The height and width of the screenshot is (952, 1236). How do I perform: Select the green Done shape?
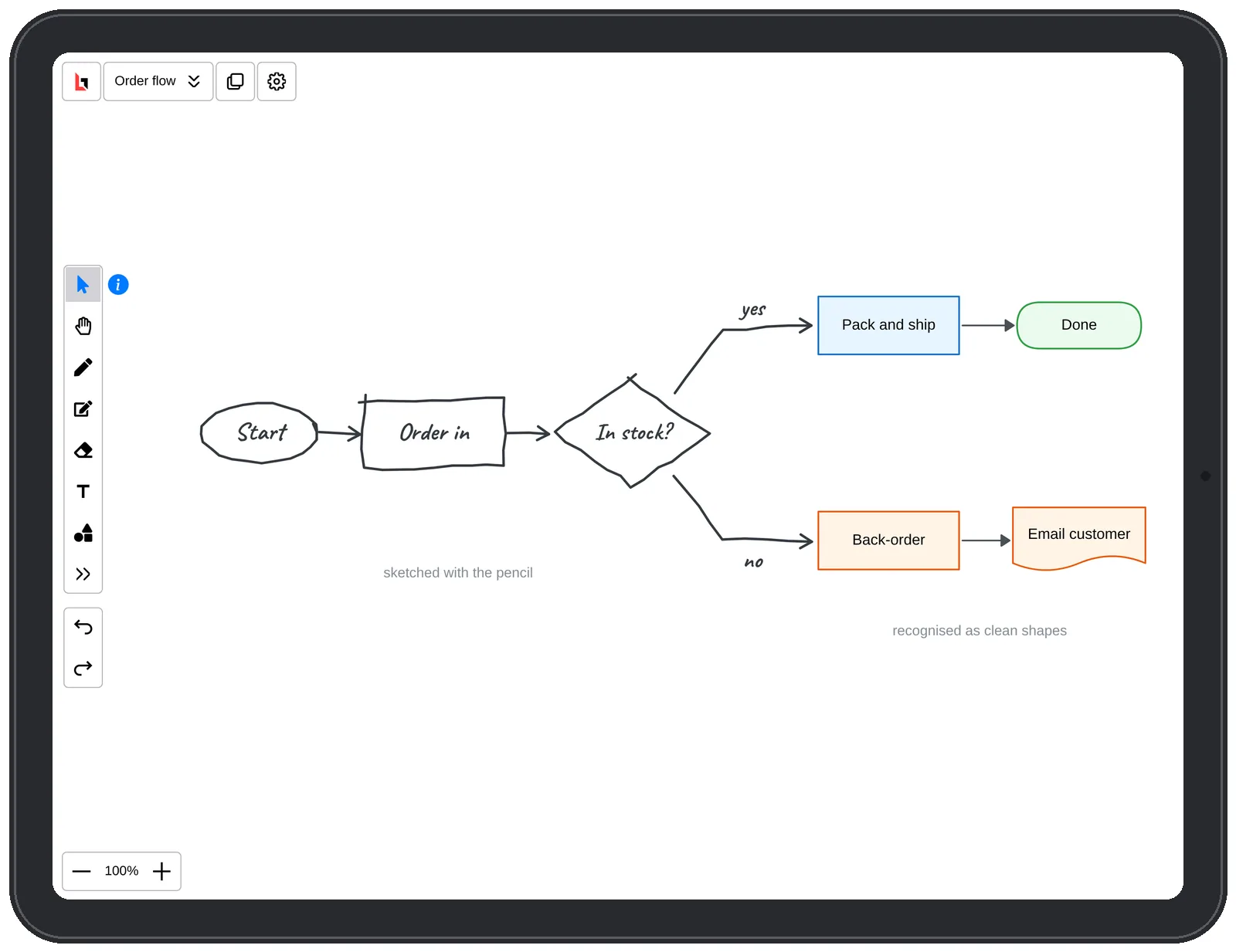point(1079,326)
